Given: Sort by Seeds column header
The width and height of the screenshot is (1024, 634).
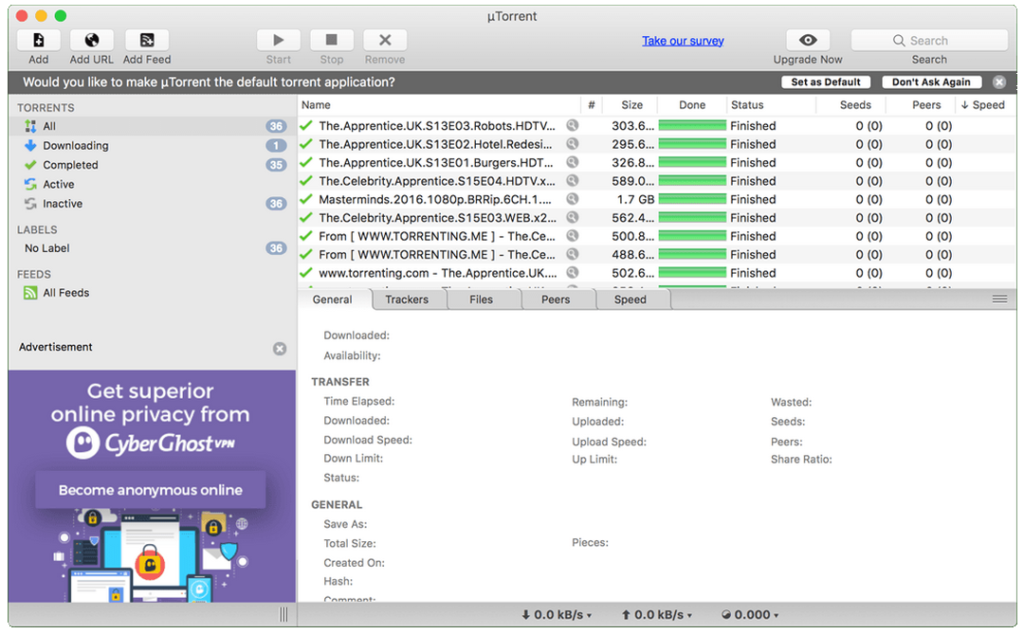Looking at the screenshot, I should click(851, 105).
